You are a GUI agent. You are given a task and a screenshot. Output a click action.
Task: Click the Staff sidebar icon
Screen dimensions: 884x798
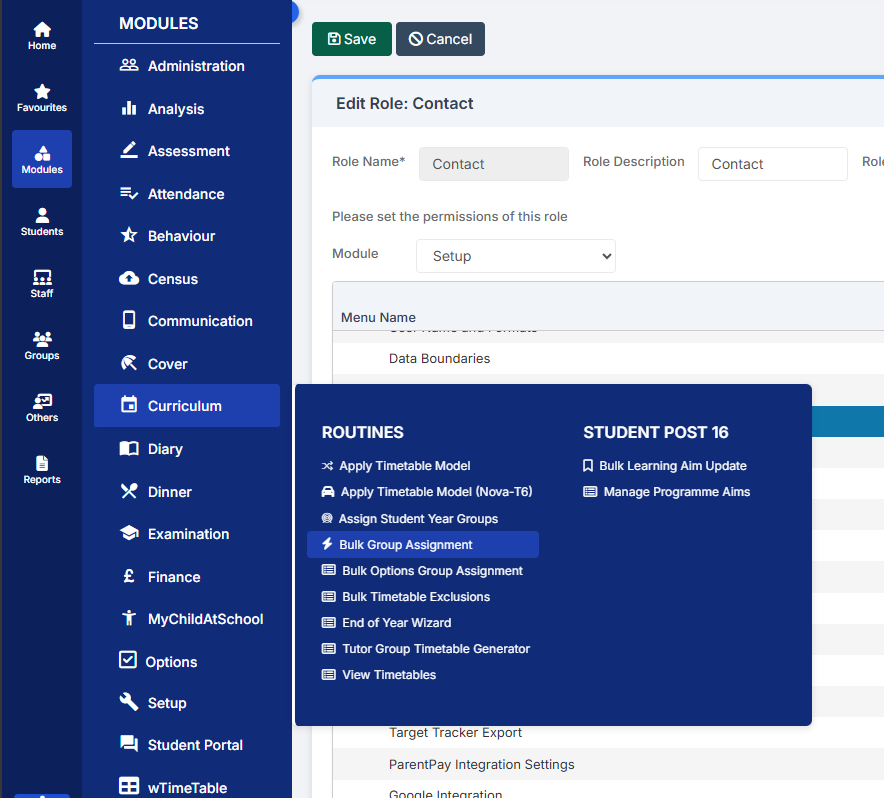[41, 278]
